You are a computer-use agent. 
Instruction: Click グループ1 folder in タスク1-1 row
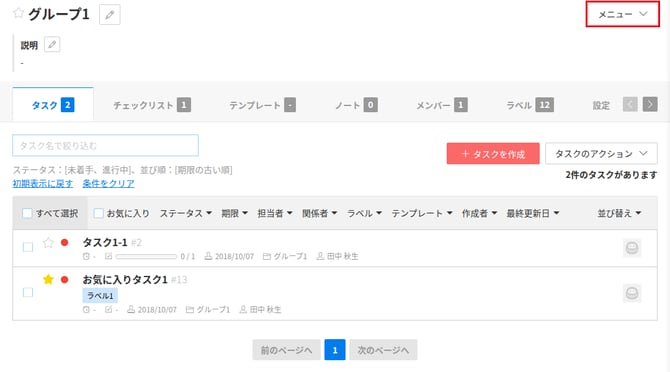coord(285,256)
